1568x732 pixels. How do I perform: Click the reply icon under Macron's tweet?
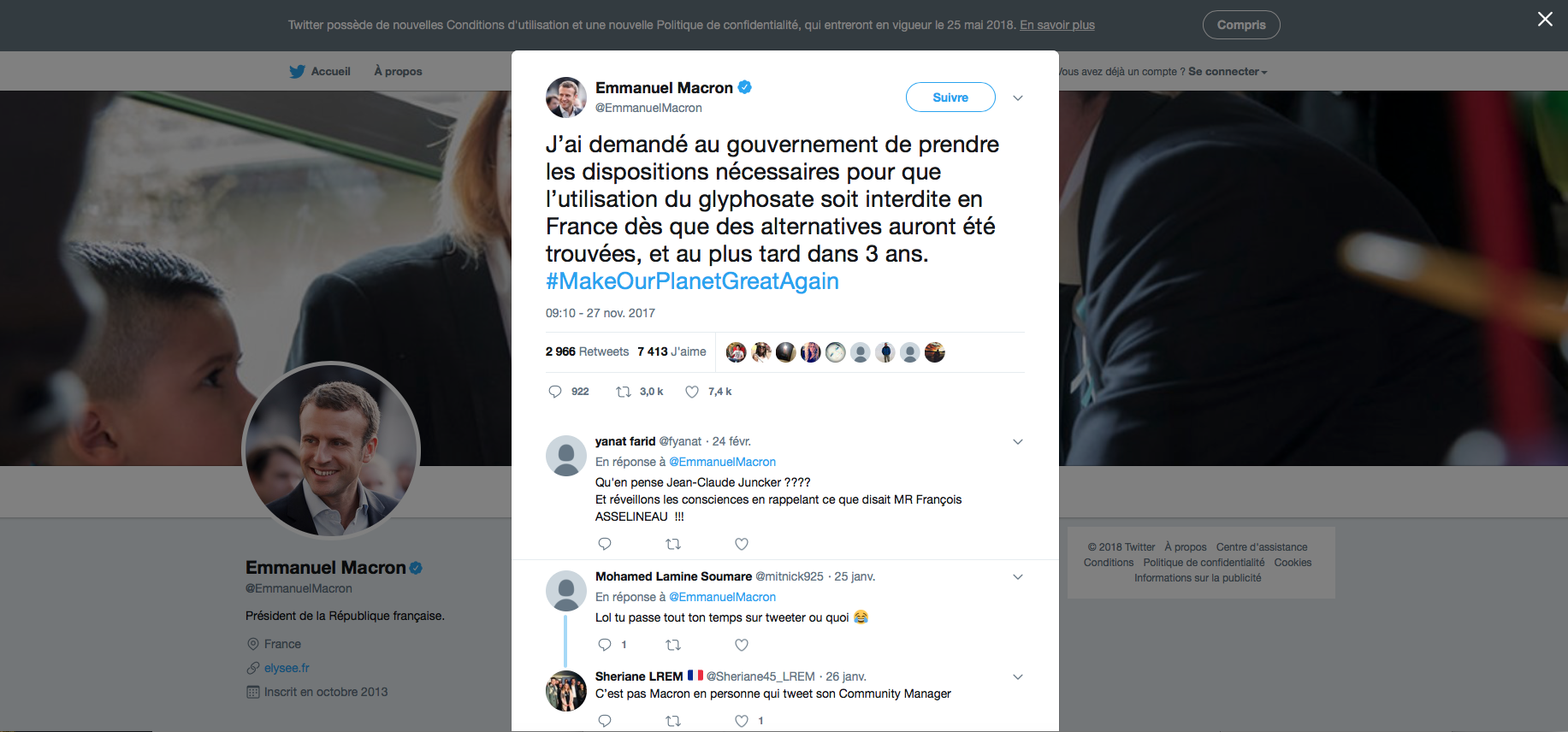coord(555,392)
